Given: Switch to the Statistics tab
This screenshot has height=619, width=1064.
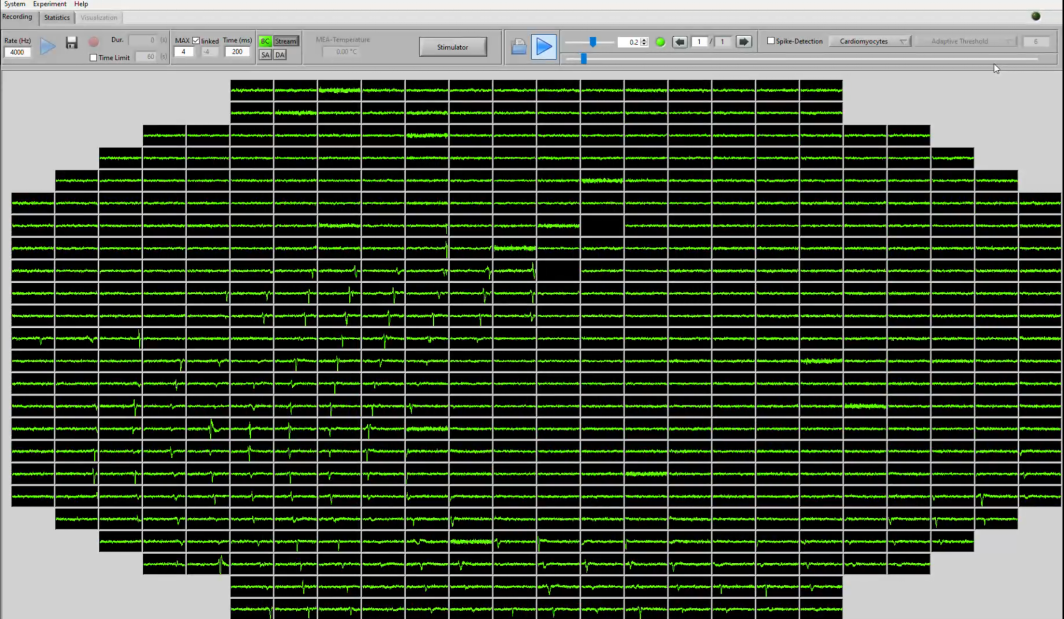Looking at the screenshot, I should (57, 18).
